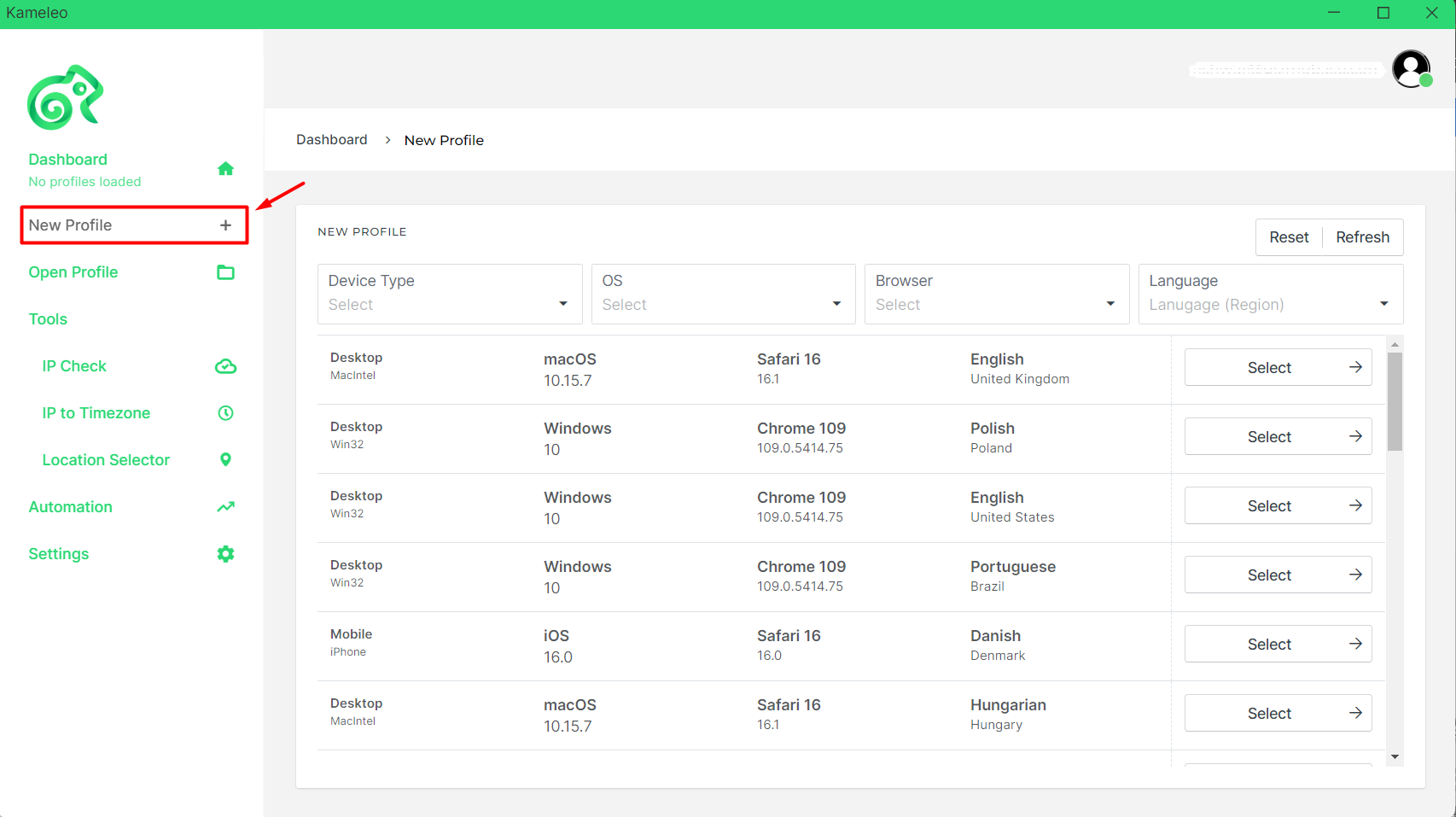Click arrow icon in Polish Poland row
Image resolution: width=1456 pixels, height=817 pixels.
pos(1355,436)
